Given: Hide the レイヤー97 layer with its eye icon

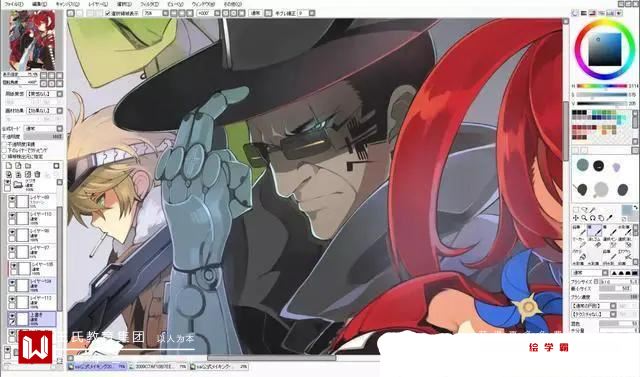Looking at the screenshot, I should pyautogui.click(x=12, y=248).
